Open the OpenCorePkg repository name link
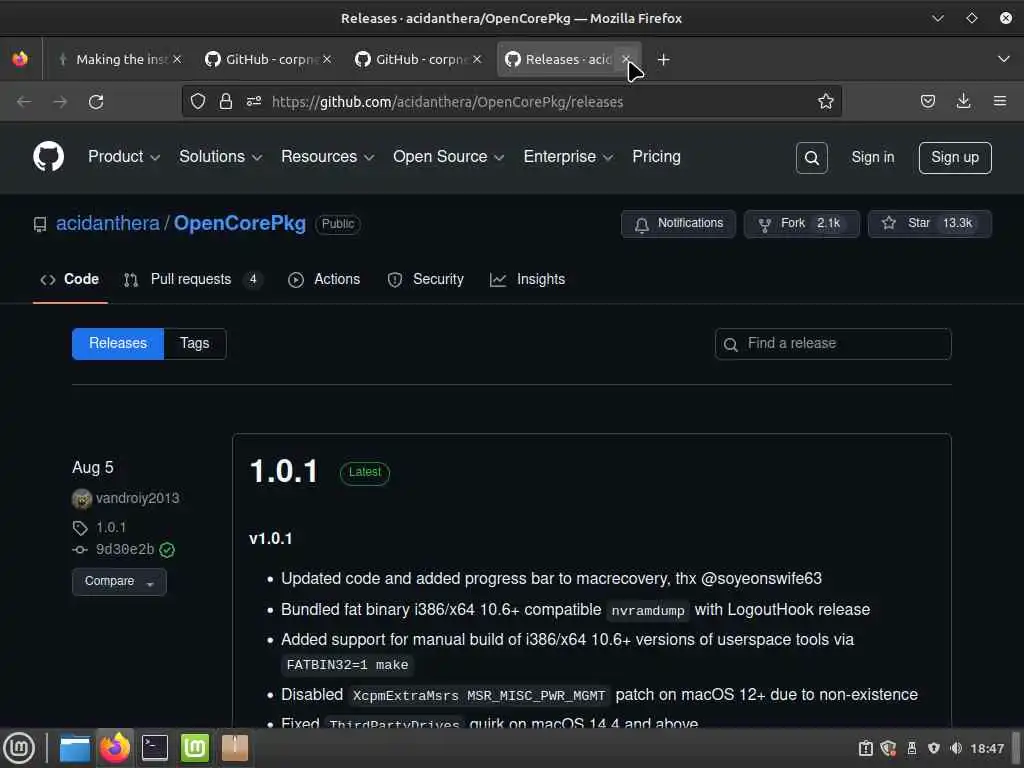Image resolution: width=1024 pixels, height=768 pixels. tap(240, 223)
